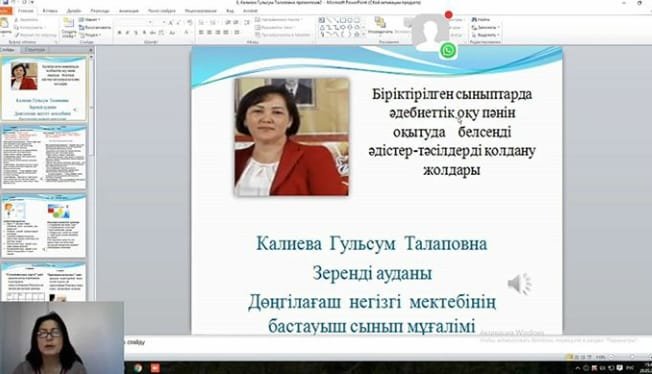Open the Insert ribbon tab
This screenshot has width=652, height=374.
50,10
